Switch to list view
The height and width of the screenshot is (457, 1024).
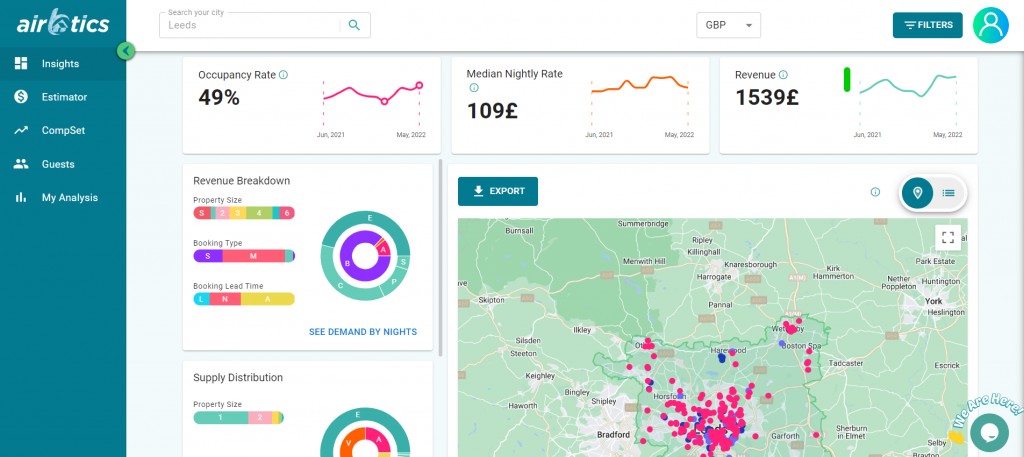[x=948, y=193]
